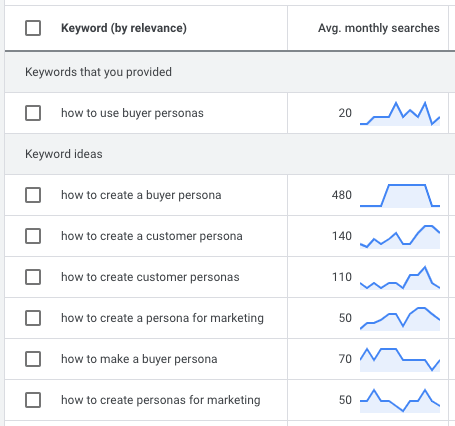Show sparkline for 'how to create a persona for marketing'
Viewport: 455px width, 426px height.
point(400,319)
